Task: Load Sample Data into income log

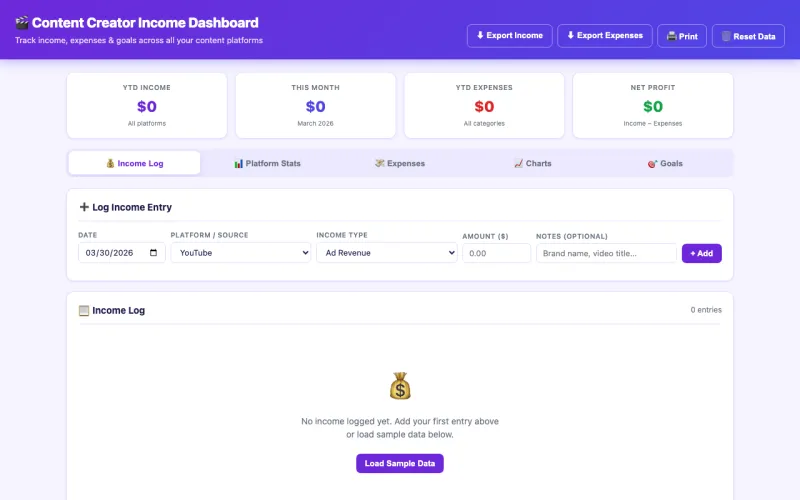Action: coord(400,463)
